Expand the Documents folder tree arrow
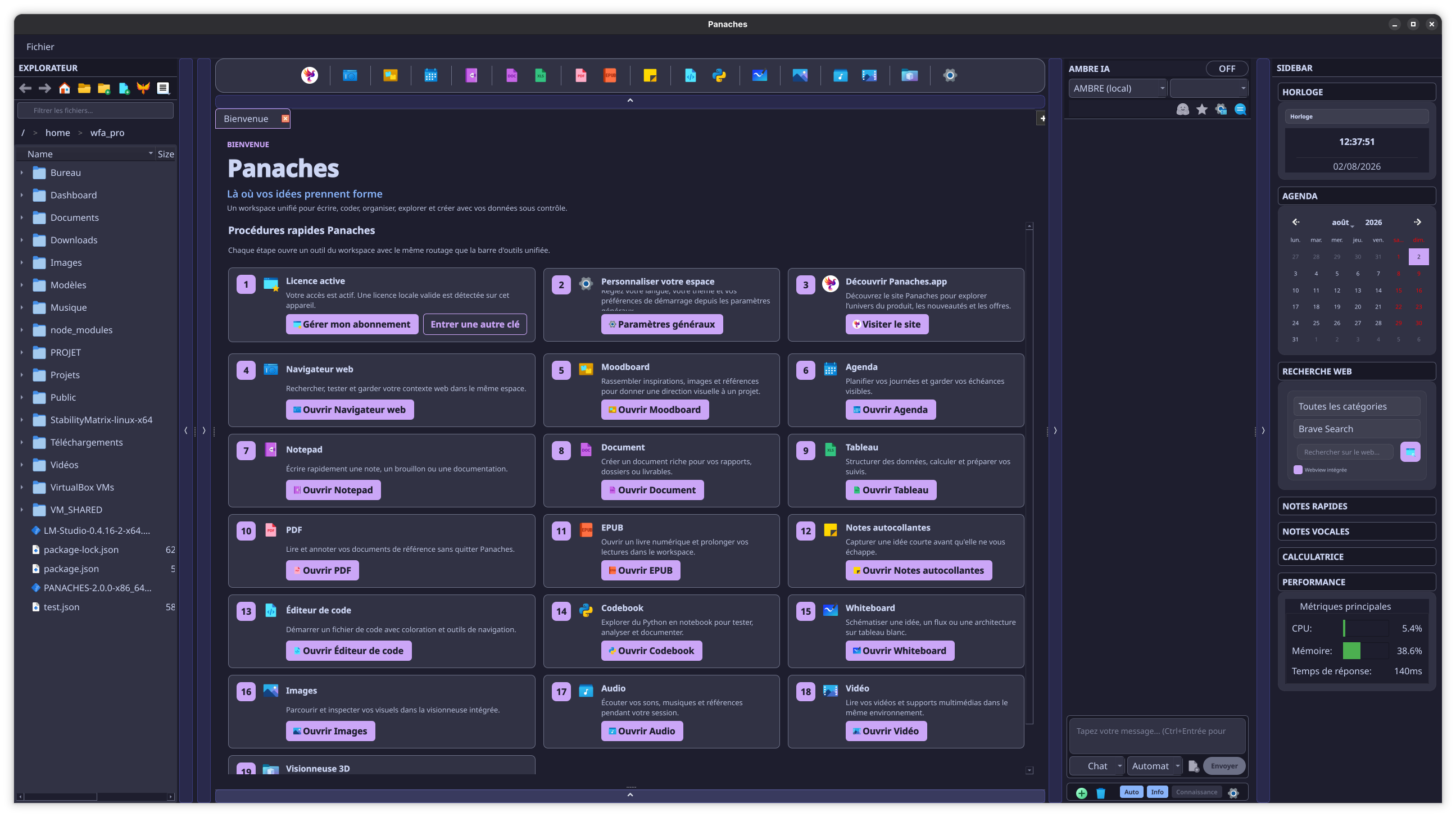The height and width of the screenshot is (817, 1456). click(22, 217)
